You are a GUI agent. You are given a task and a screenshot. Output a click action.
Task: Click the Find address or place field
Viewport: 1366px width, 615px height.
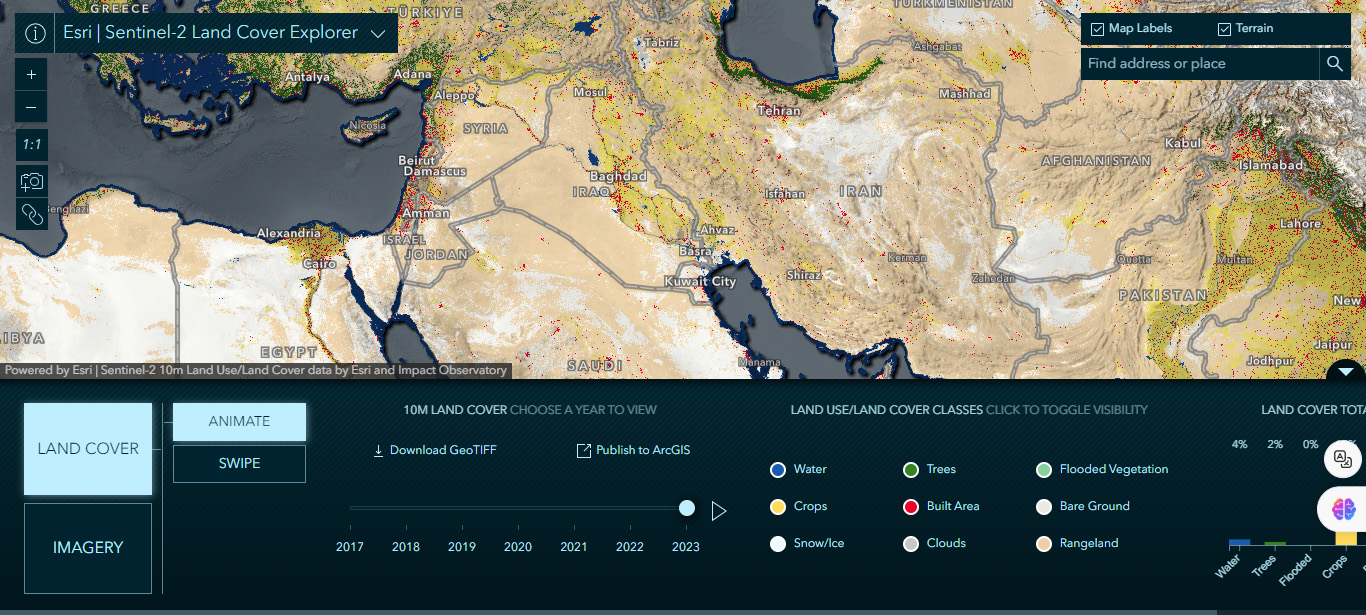pyautogui.click(x=1200, y=64)
